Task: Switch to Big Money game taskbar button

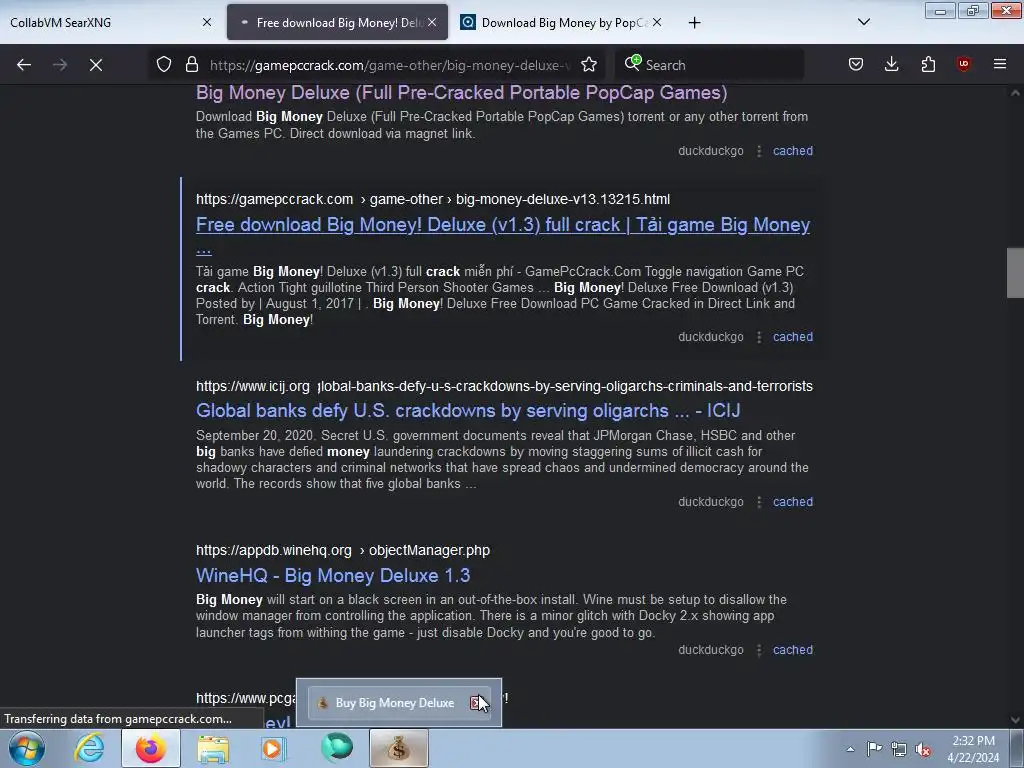Action: coord(398,748)
